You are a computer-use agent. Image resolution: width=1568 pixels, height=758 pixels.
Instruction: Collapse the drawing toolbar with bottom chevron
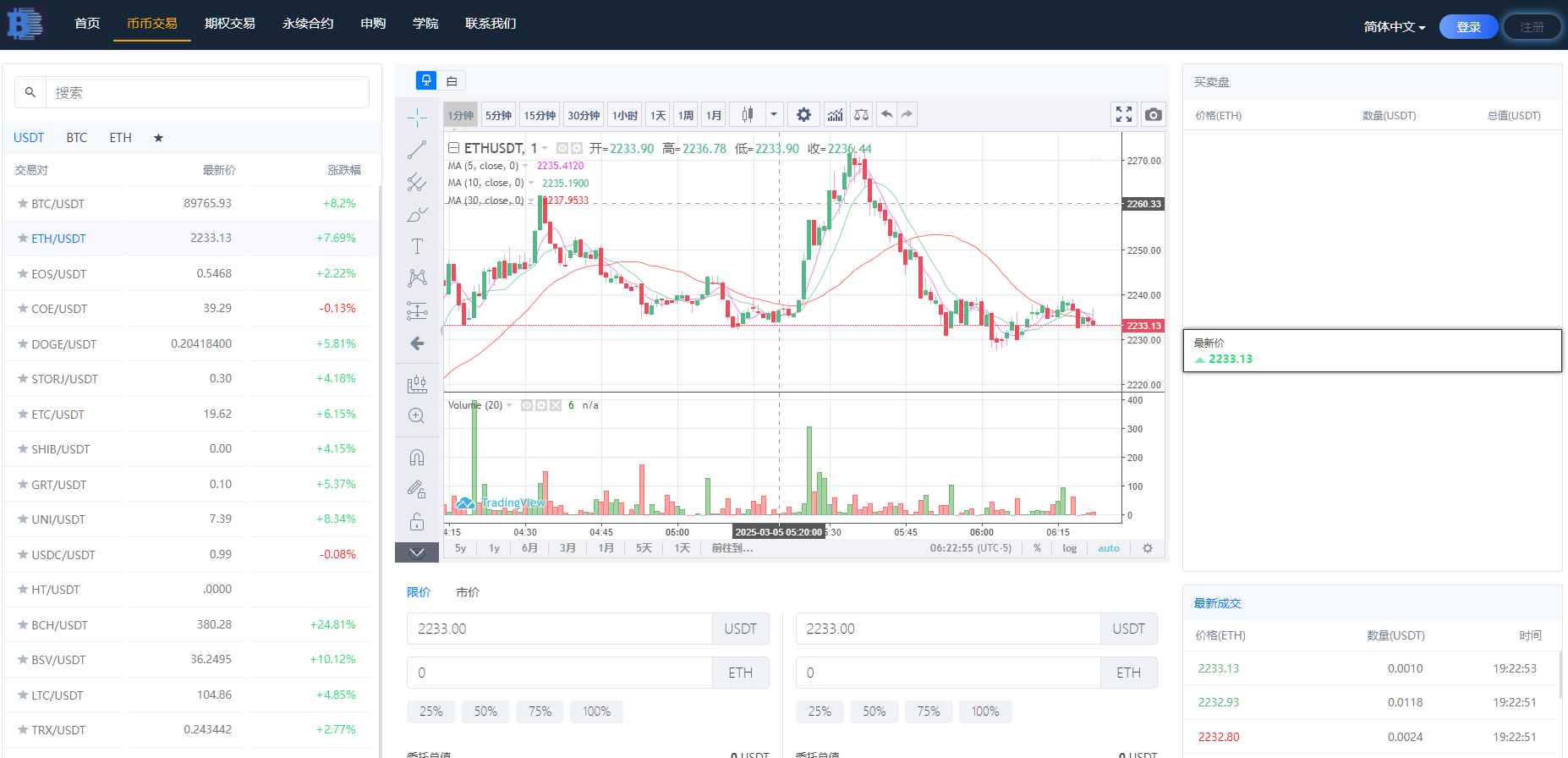point(417,552)
